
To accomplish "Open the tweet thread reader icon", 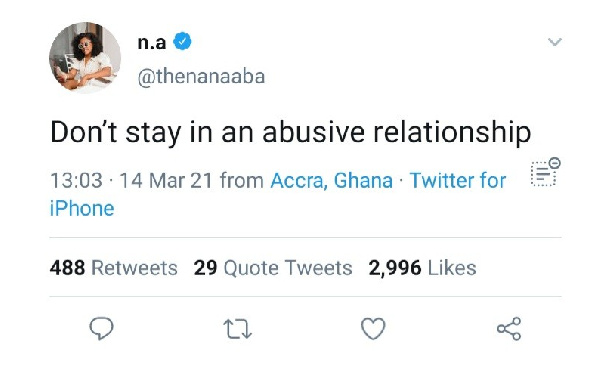I will click(545, 172).
